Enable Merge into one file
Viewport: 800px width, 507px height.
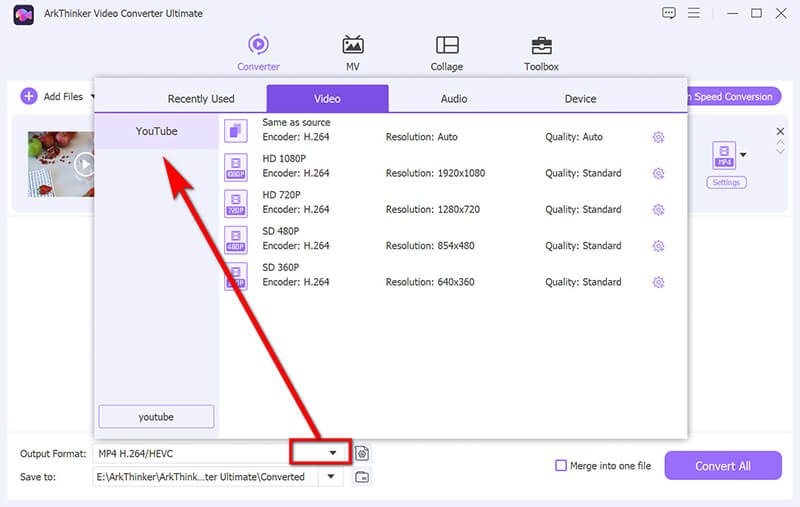[561, 466]
